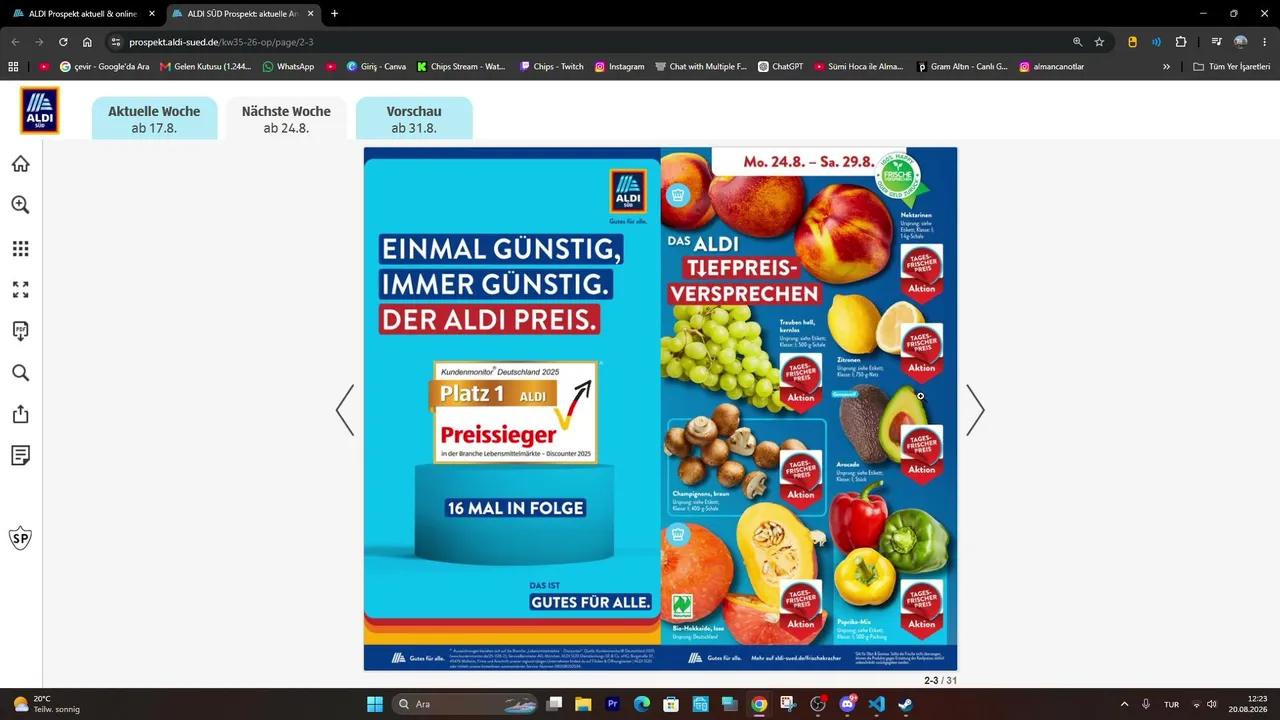Open the Instagram bookmark

pos(619,67)
